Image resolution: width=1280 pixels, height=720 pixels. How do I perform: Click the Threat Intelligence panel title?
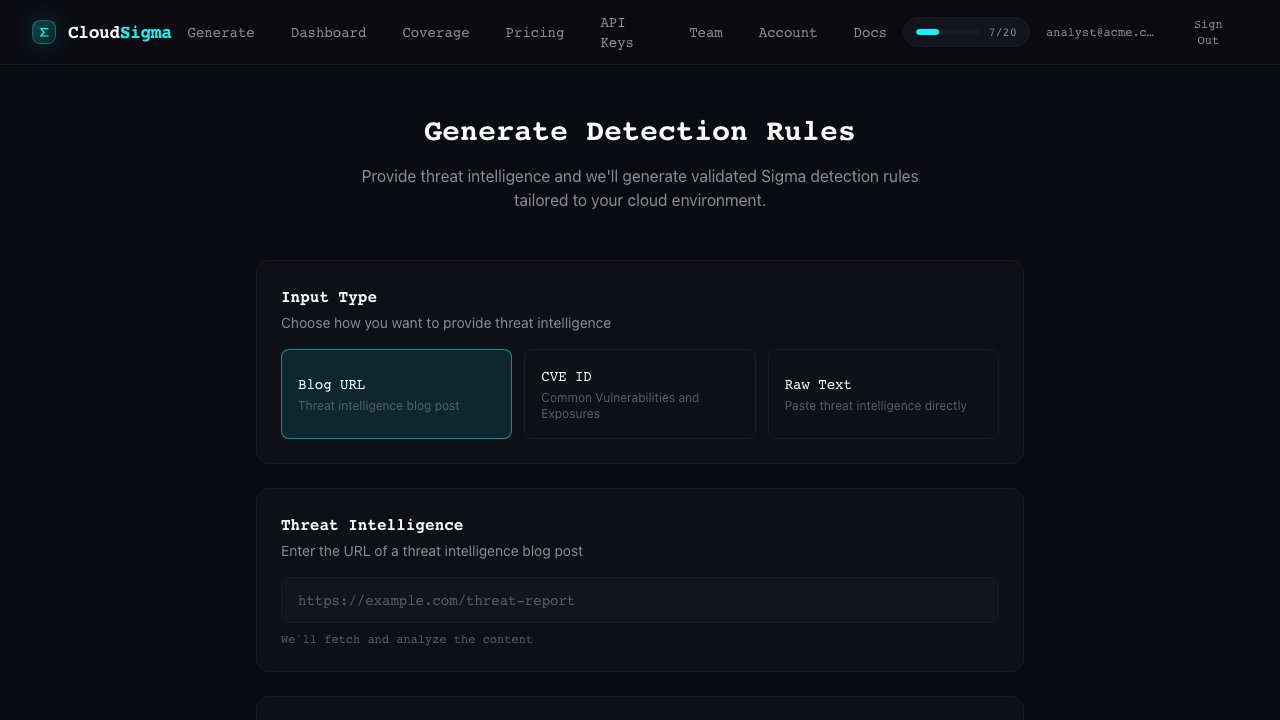372,525
